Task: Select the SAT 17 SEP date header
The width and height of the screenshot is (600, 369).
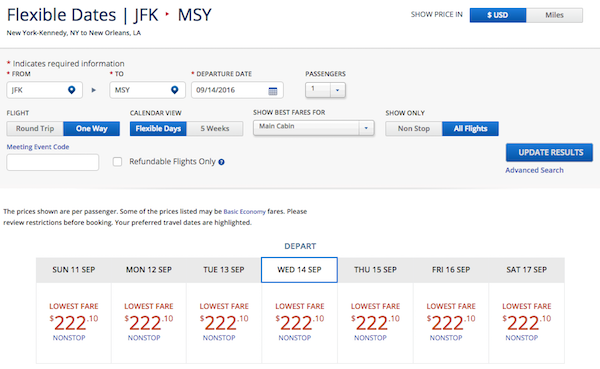Action: tap(527, 270)
